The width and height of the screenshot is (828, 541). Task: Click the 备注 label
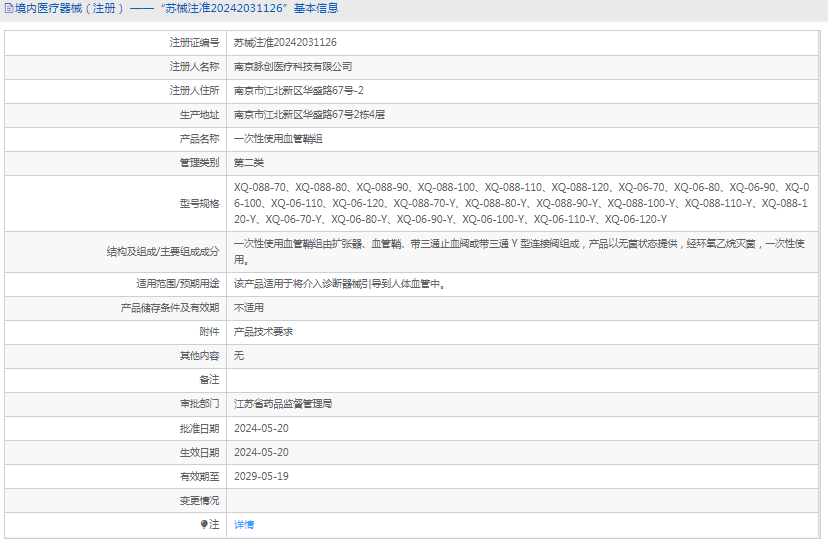coord(209,380)
